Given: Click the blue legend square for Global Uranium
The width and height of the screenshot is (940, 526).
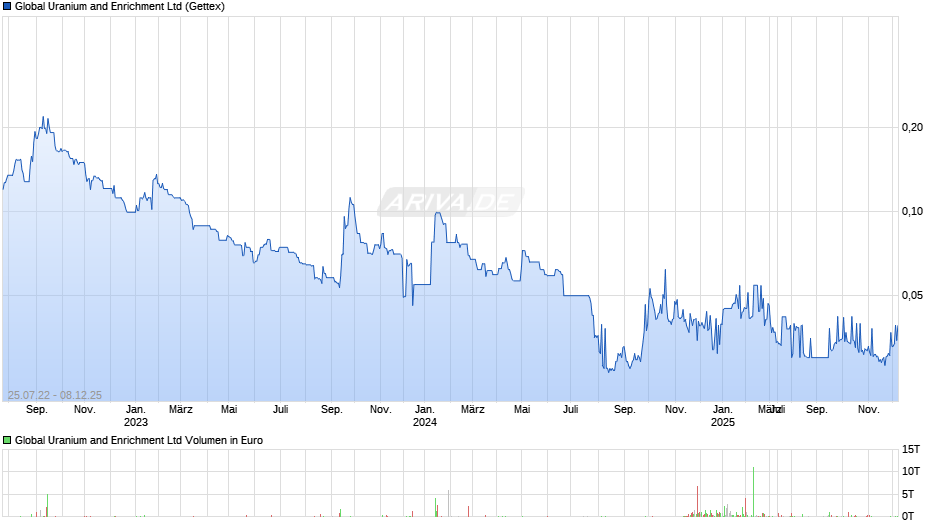Looking at the screenshot, I should pos(7,7).
